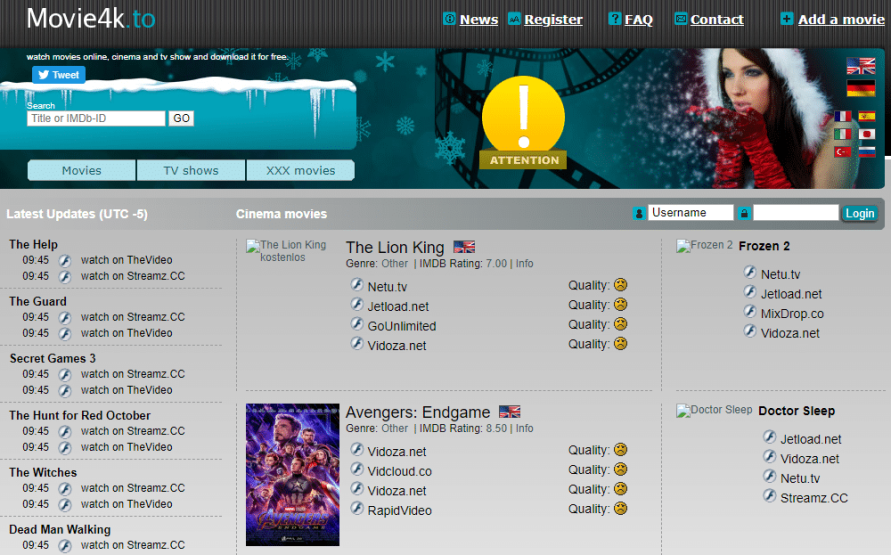Click the Tweet button
This screenshot has width=891, height=555.
(59, 75)
